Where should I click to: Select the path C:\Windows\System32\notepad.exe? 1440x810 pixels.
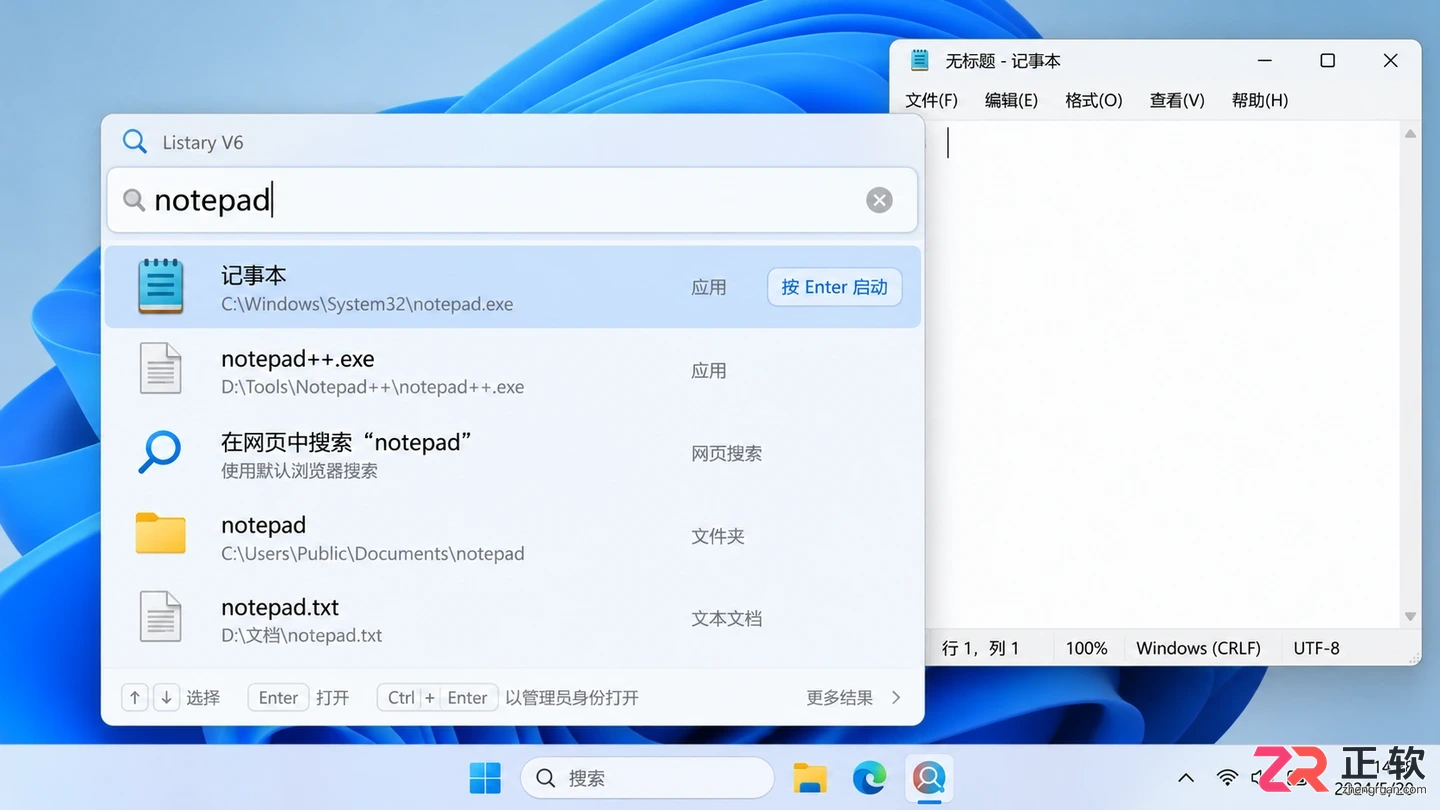pyautogui.click(x=367, y=304)
